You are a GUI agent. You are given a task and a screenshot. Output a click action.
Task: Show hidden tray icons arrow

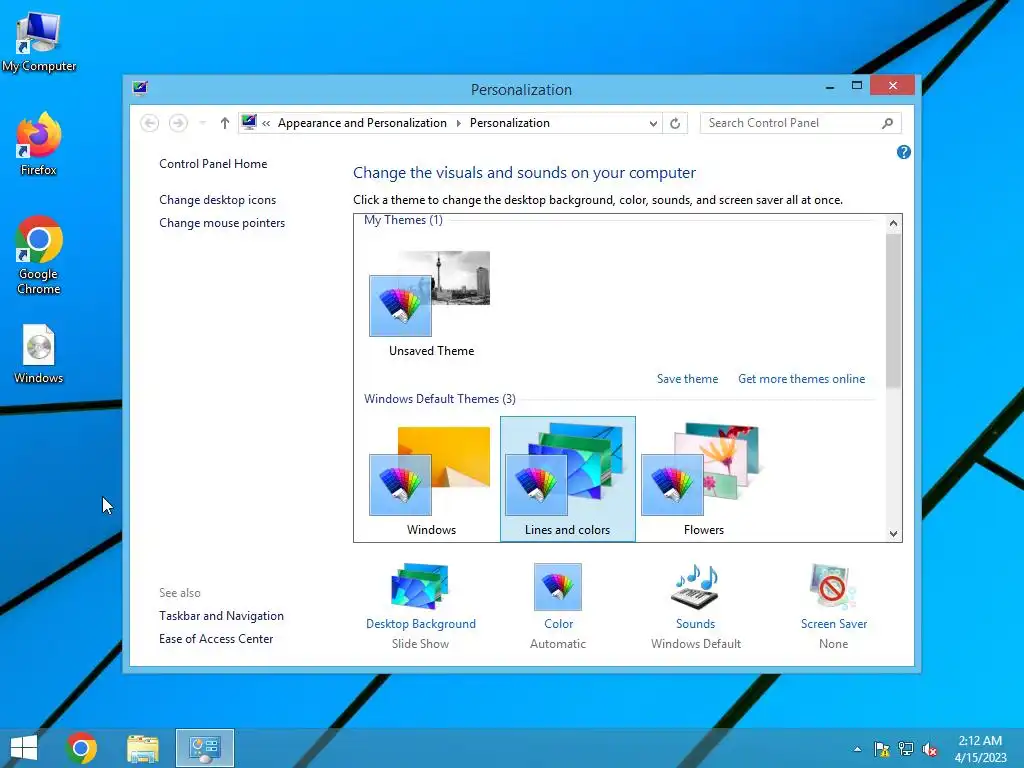click(x=857, y=749)
